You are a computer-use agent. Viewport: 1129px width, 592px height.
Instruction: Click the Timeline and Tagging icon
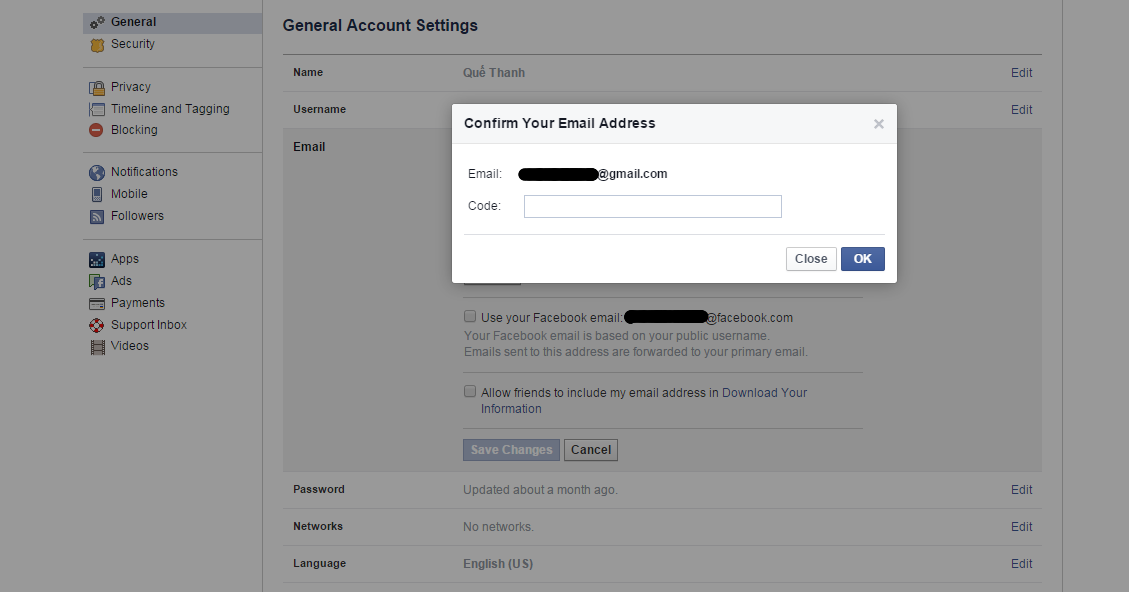pyautogui.click(x=96, y=109)
